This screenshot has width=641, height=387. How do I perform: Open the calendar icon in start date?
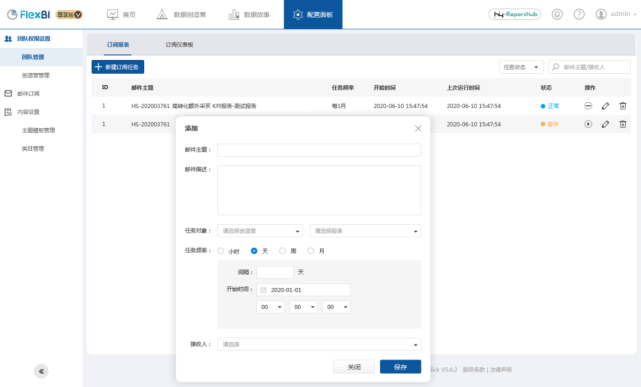coord(263,290)
